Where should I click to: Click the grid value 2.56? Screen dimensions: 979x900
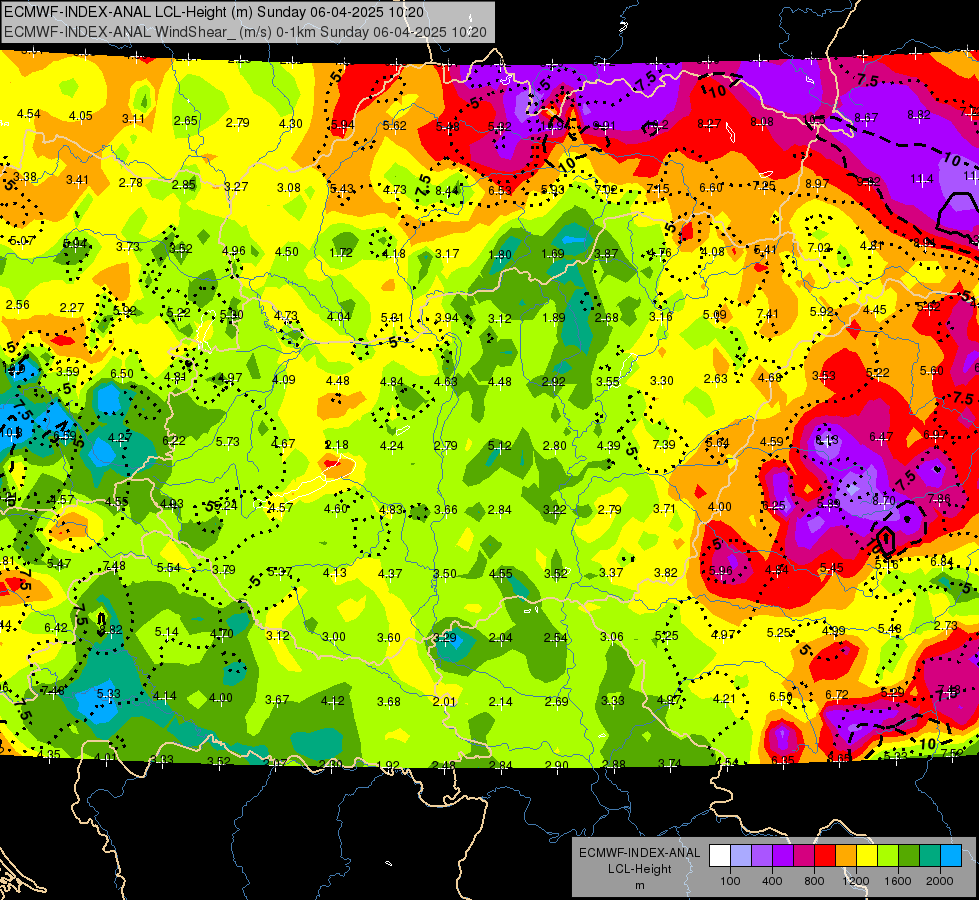[x=17, y=304]
